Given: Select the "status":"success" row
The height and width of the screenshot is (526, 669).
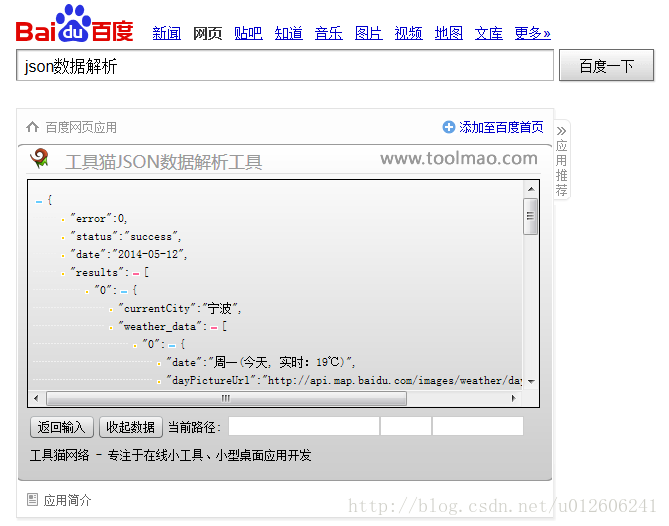Looking at the screenshot, I should click(125, 236).
